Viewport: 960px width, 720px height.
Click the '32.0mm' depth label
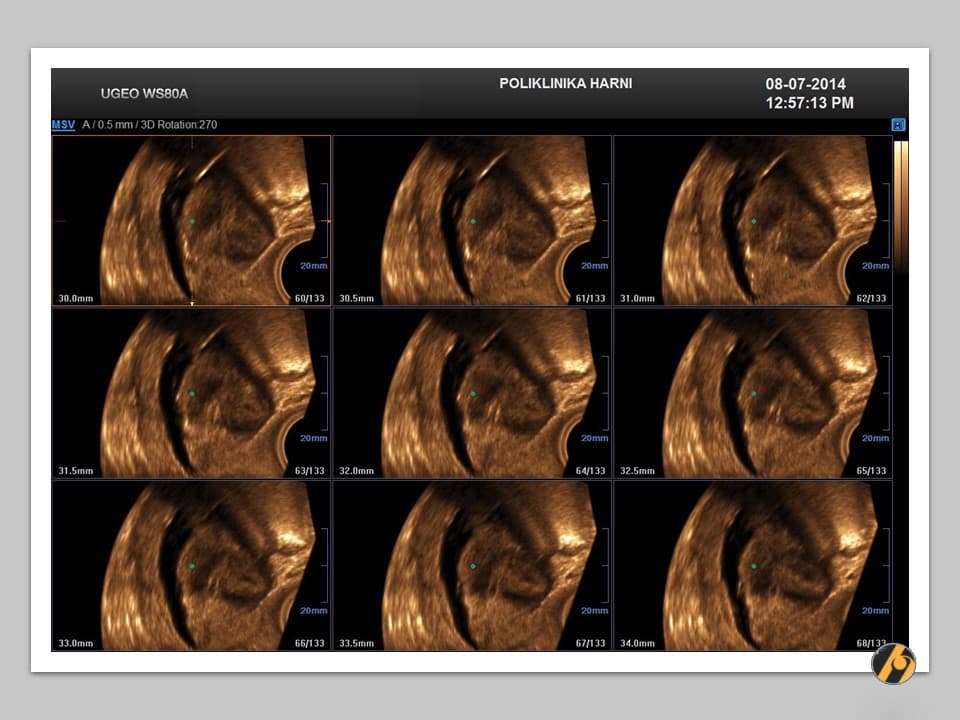pos(356,471)
